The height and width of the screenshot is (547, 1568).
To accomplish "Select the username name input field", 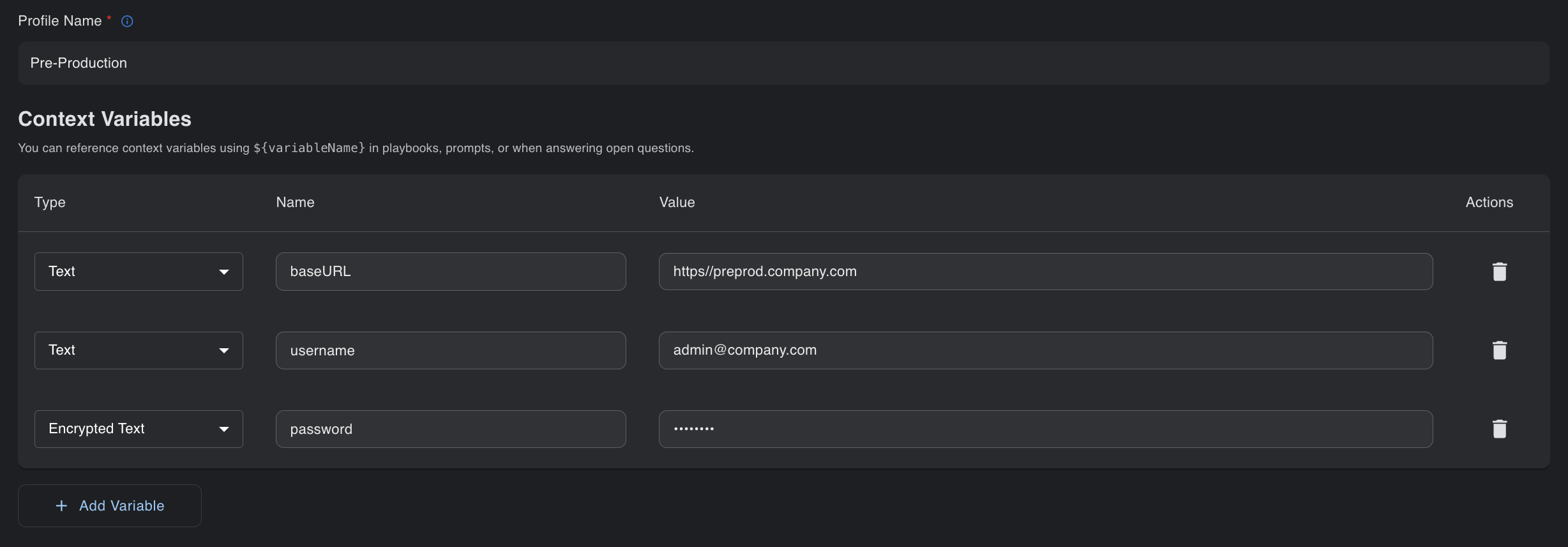I will pos(450,350).
